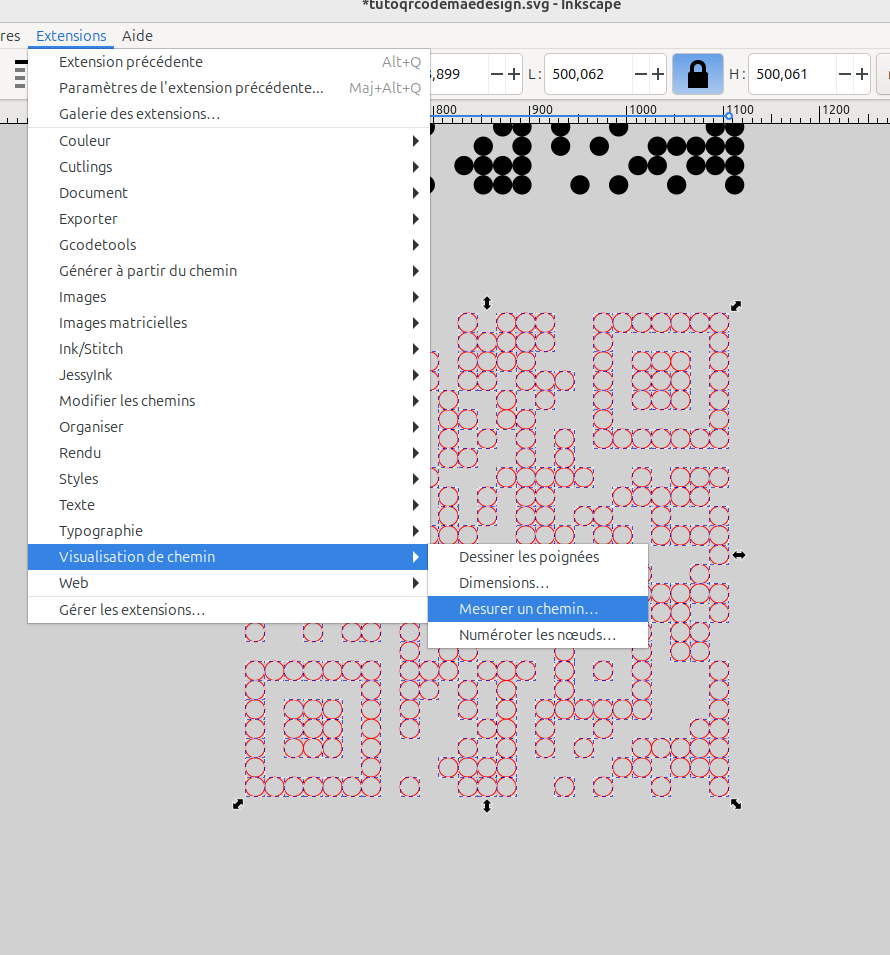Expand the Gcodetools submenu
Viewport: 890px width, 955px height.
[98, 245]
